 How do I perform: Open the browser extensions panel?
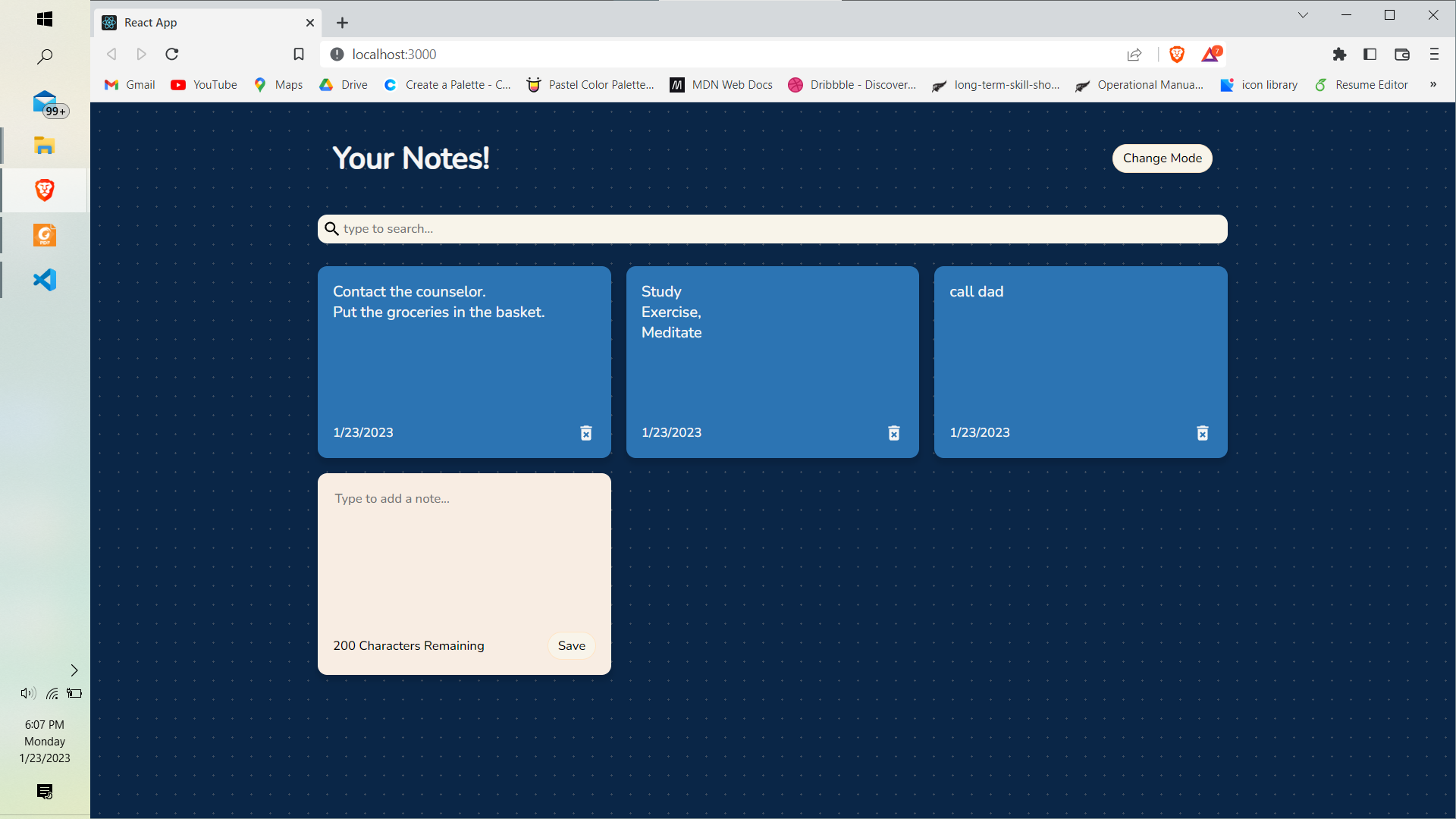tap(1340, 54)
